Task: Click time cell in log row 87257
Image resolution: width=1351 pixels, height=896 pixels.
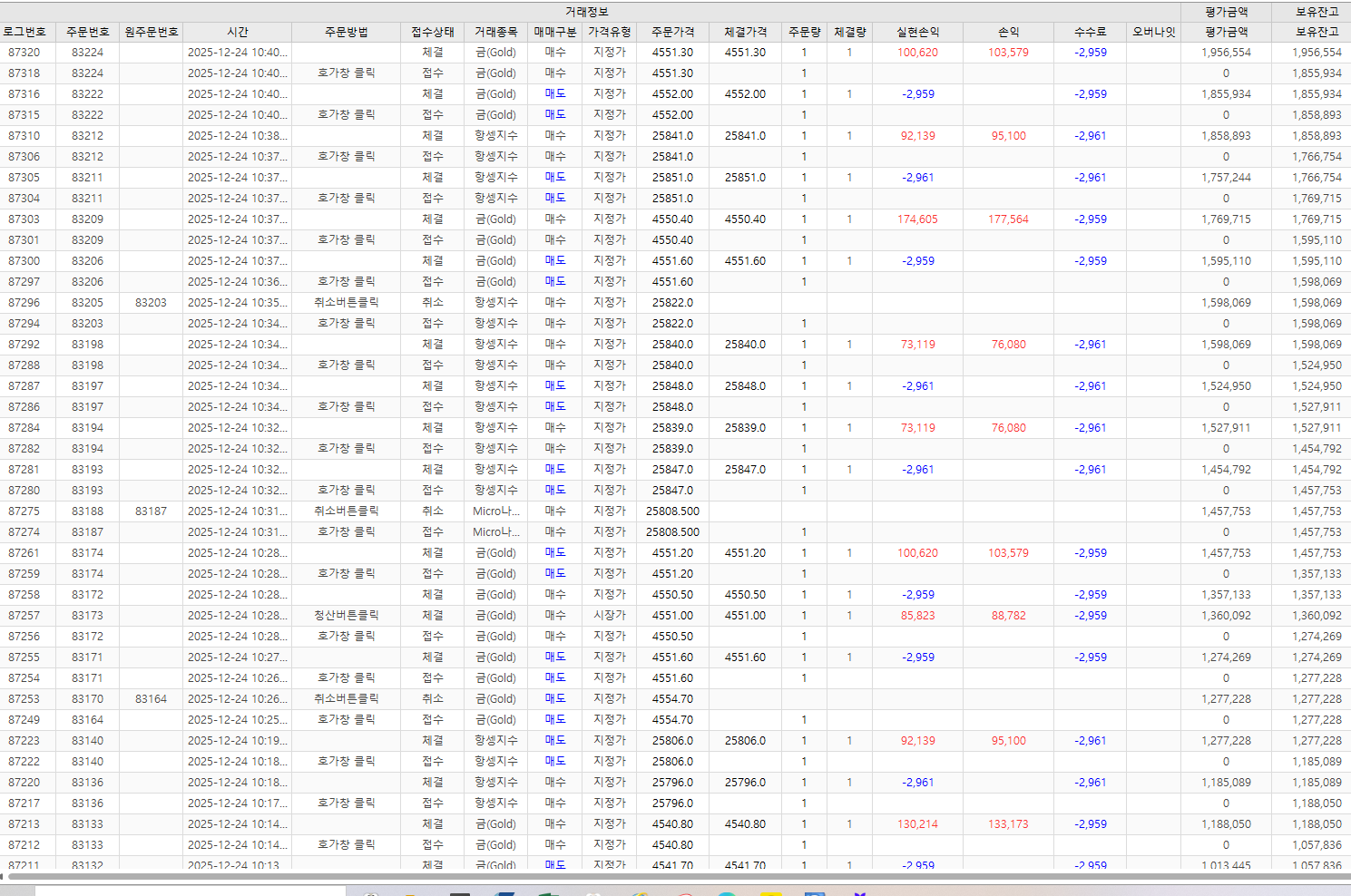Action: (238, 616)
